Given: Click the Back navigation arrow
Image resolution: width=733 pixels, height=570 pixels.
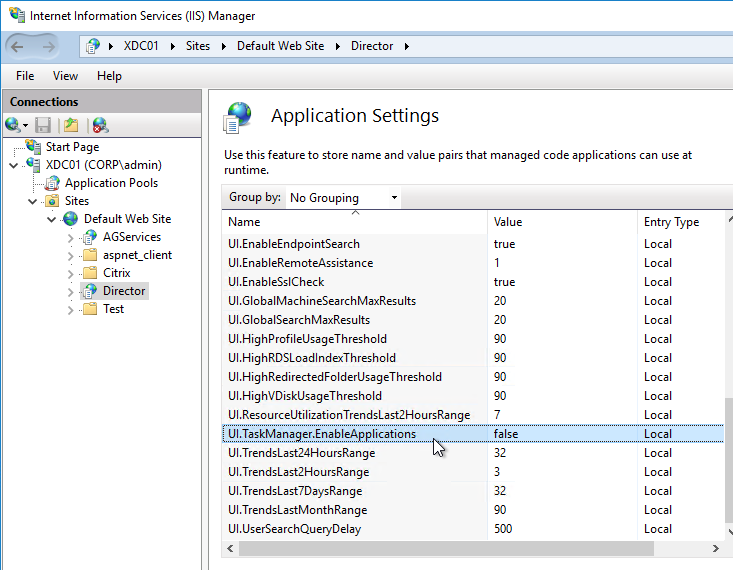Looking at the screenshot, I should click(17, 46).
